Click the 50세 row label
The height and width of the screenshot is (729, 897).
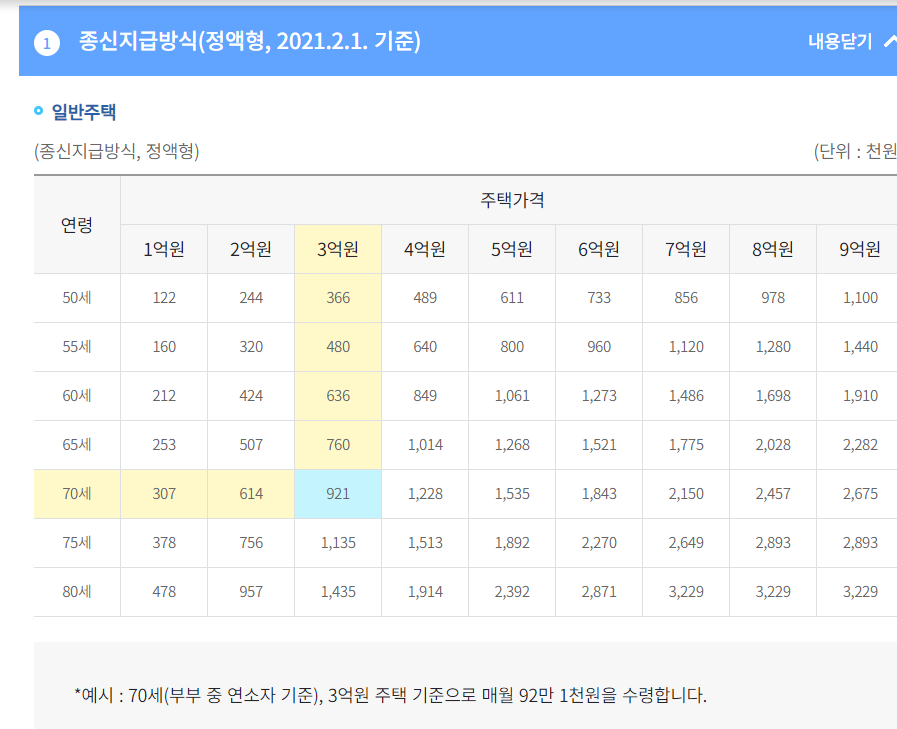(77, 298)
